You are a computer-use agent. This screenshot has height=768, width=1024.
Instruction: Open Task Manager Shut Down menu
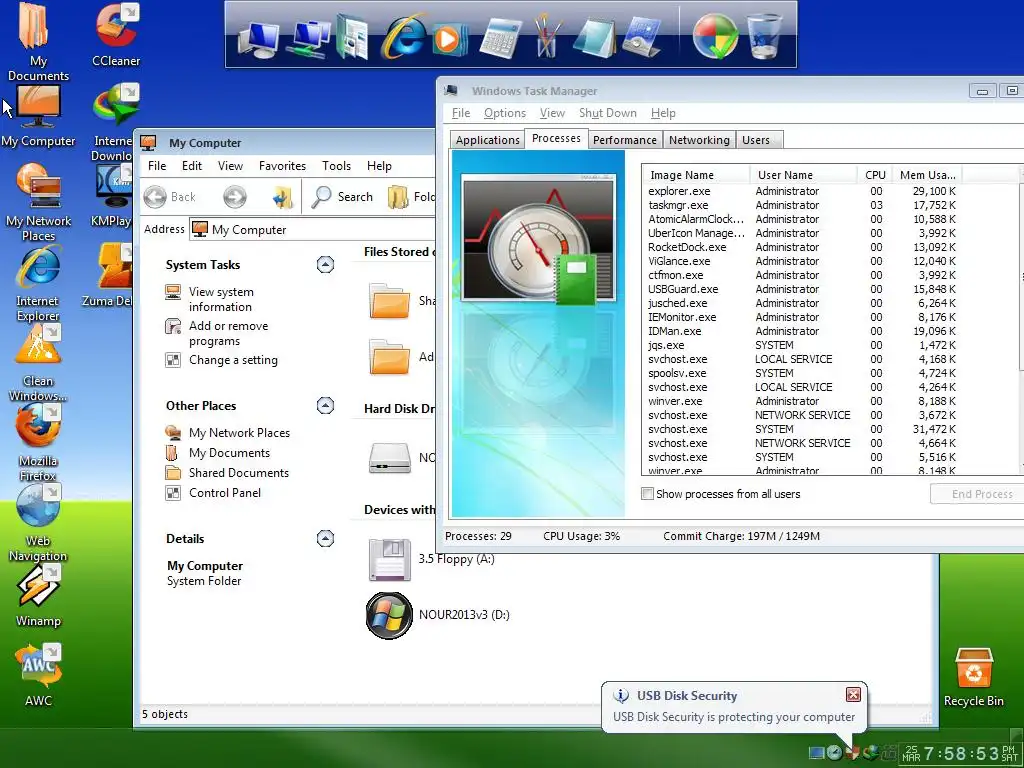point(607,113)
